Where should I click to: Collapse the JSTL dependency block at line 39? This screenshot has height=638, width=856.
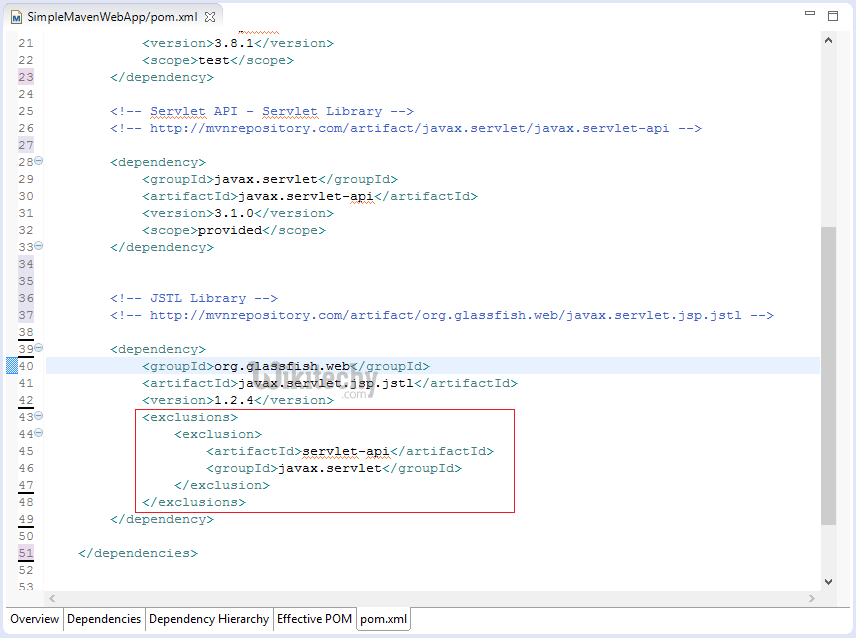coord(39,348)
